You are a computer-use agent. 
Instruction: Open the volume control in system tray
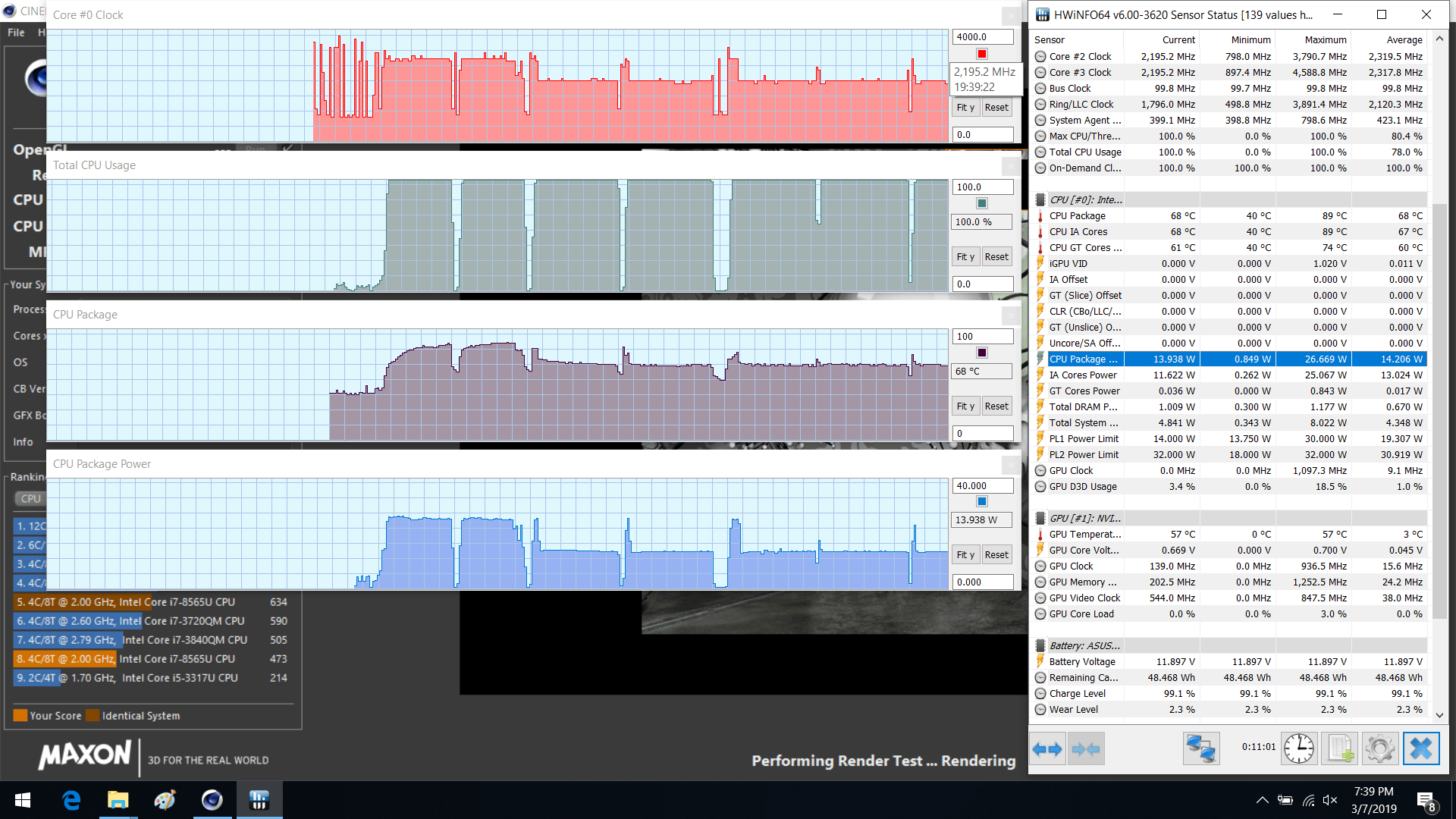1330,800
